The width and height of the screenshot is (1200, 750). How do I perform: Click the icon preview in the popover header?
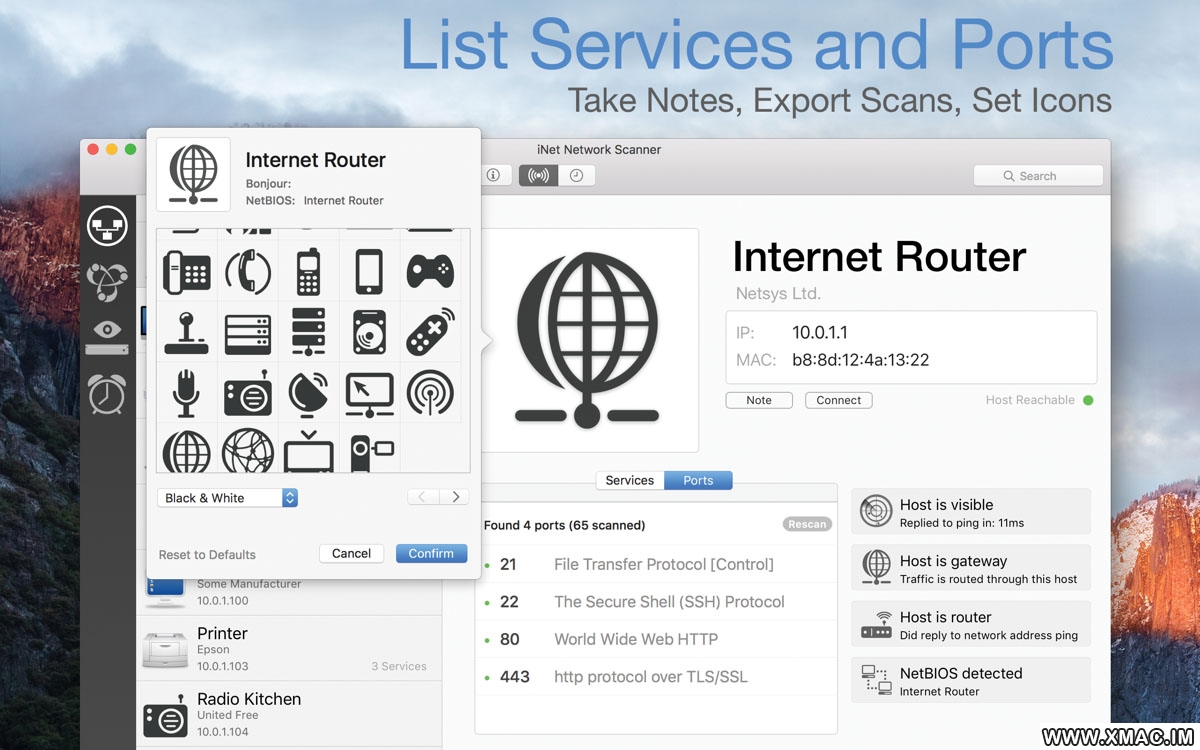tap(193, 175)
